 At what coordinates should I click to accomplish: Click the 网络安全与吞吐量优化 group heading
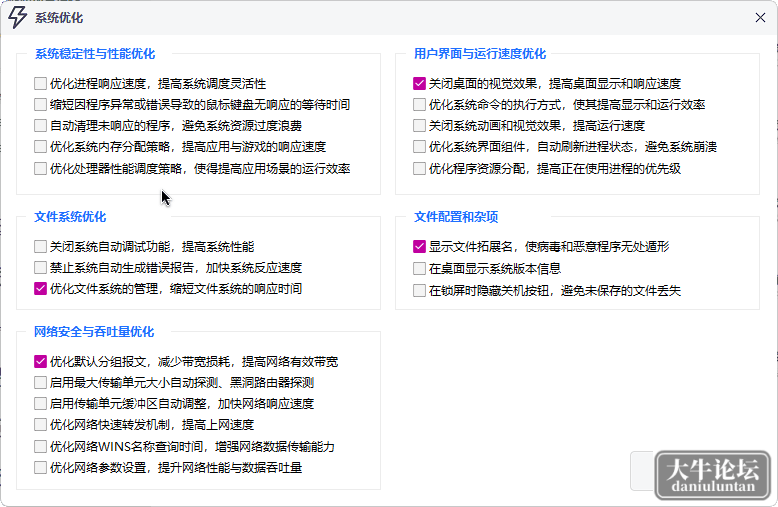[94, 332]
